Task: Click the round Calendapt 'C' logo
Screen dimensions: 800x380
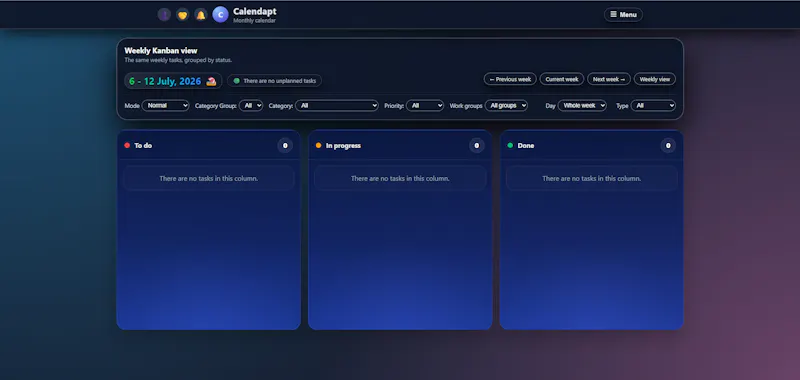Action: 220,15
